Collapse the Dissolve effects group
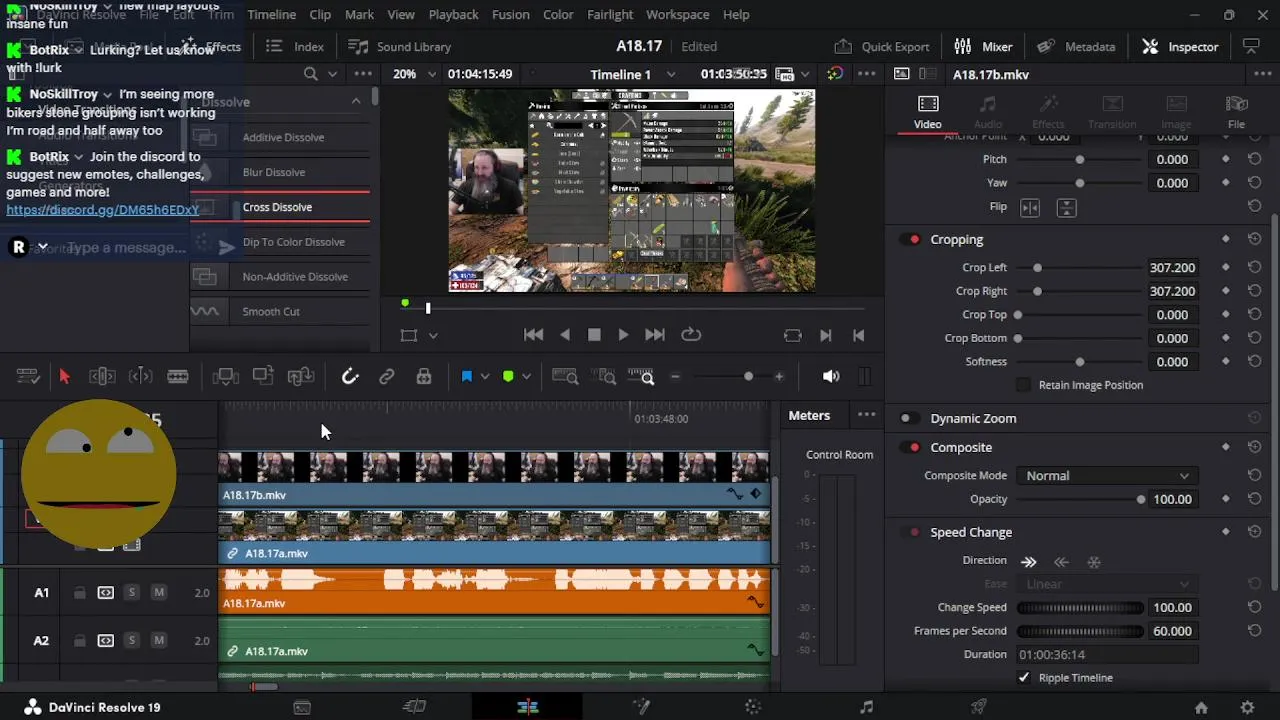The height and width of the screenshot is (720, 1280). [x=356, y=102]
